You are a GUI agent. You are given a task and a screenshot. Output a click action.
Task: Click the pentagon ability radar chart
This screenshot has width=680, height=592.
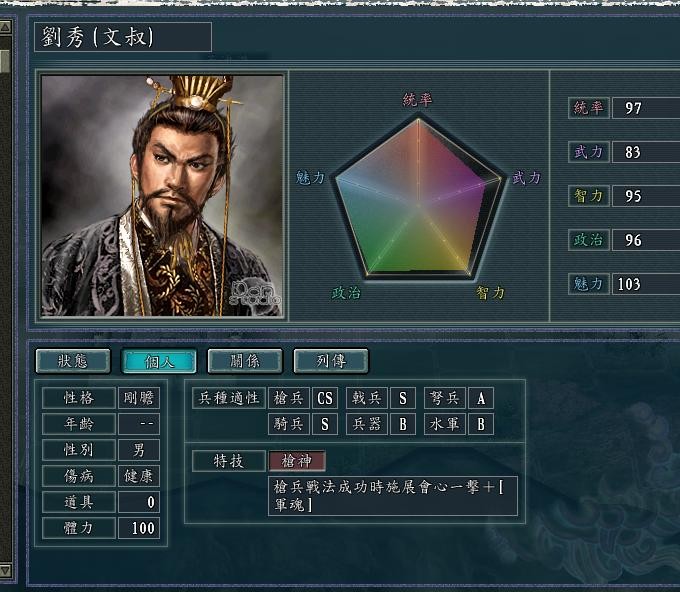point(418,197)
